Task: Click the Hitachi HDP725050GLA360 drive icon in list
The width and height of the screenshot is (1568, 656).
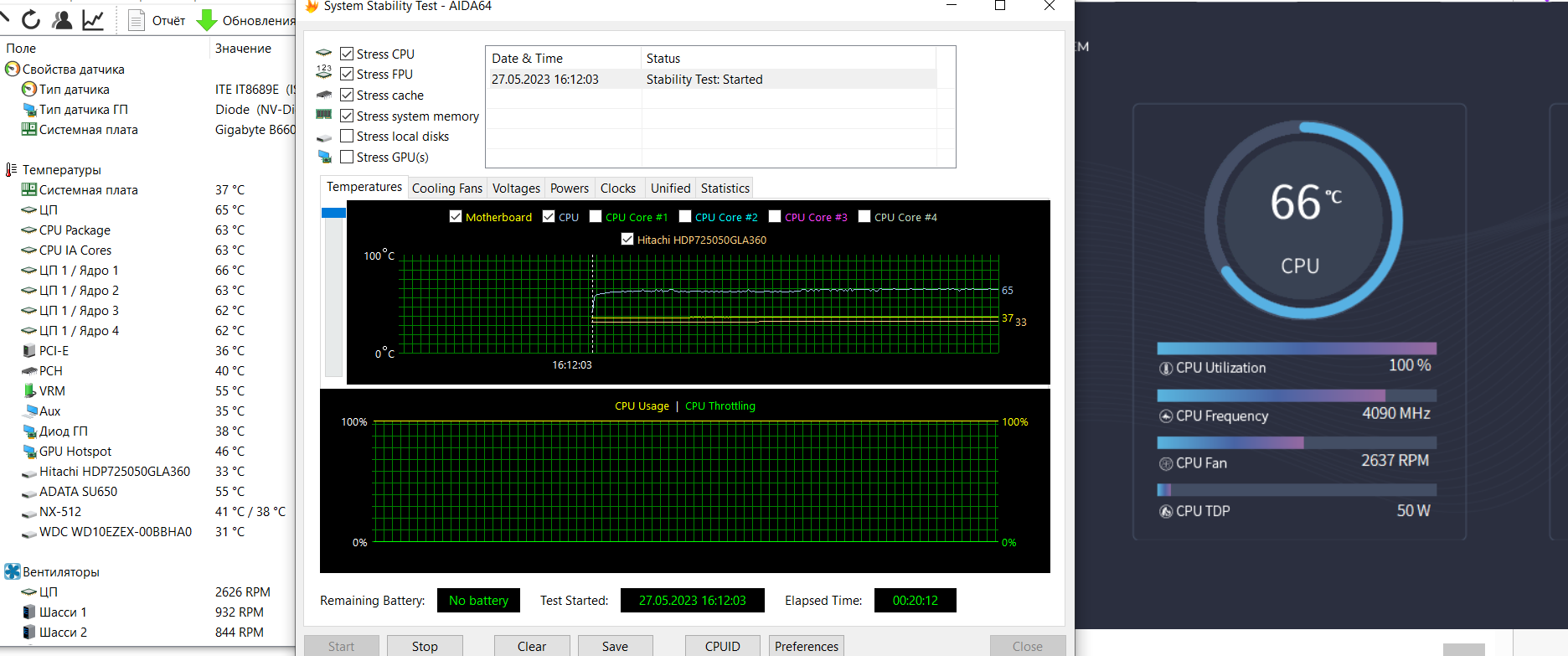Action: coord(29,472)
